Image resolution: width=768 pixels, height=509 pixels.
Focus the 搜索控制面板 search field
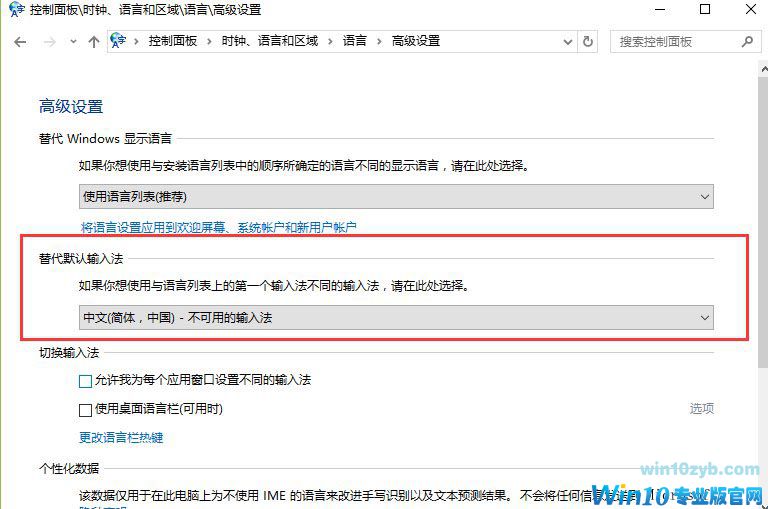click(680, 42)
